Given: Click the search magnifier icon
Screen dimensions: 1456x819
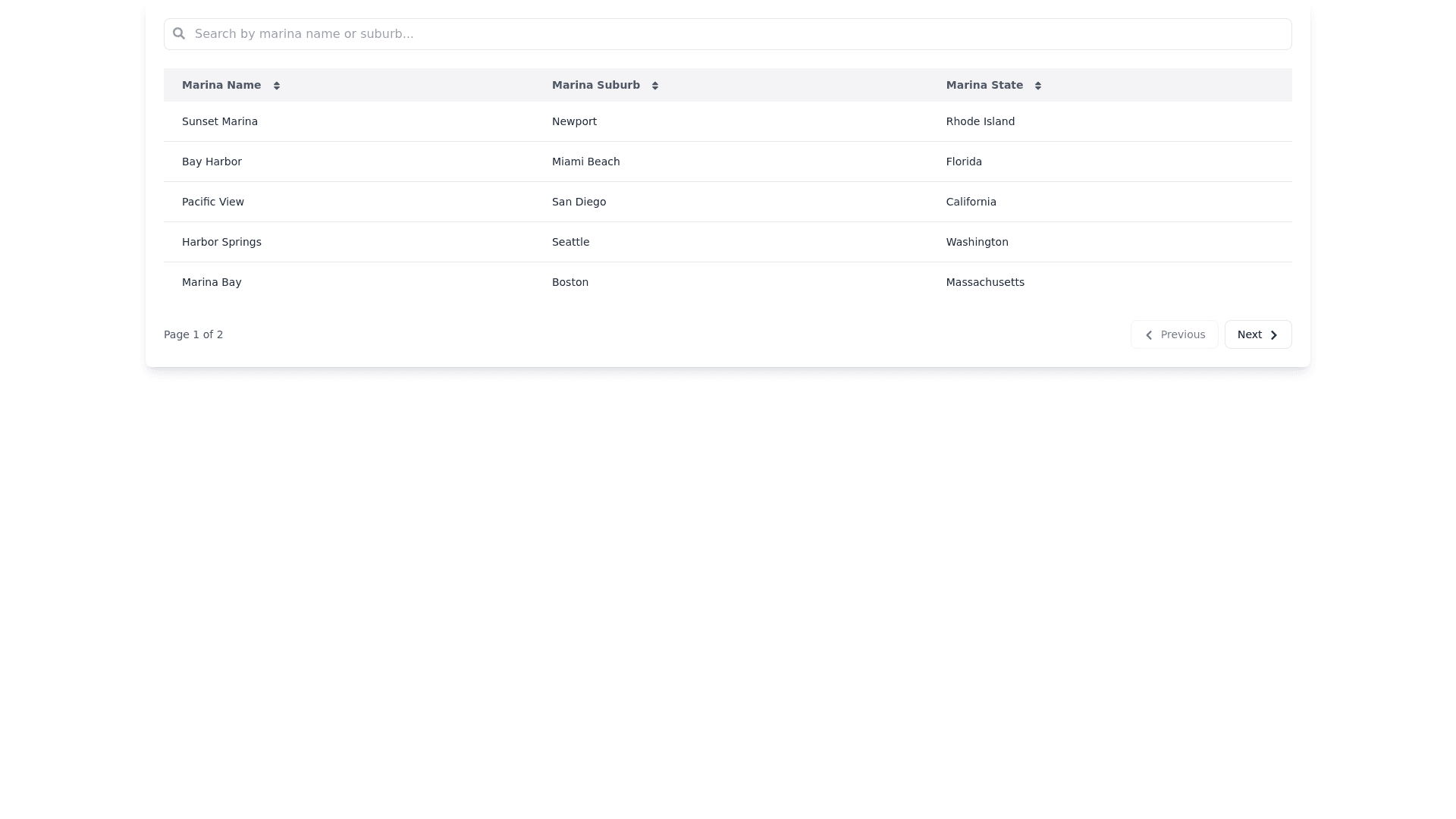Looking at the screenshot, I should pos(179,33).
